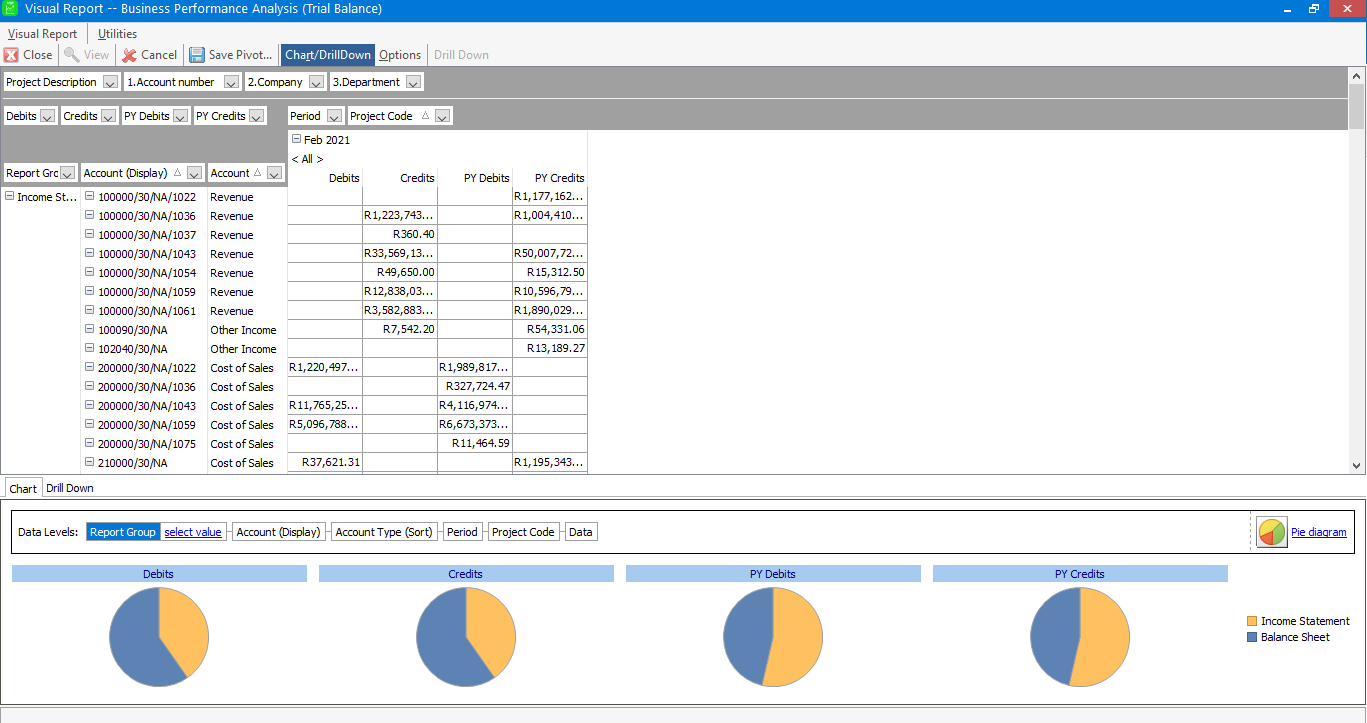Collapse the Feb 2021 period column

(296, 140)
